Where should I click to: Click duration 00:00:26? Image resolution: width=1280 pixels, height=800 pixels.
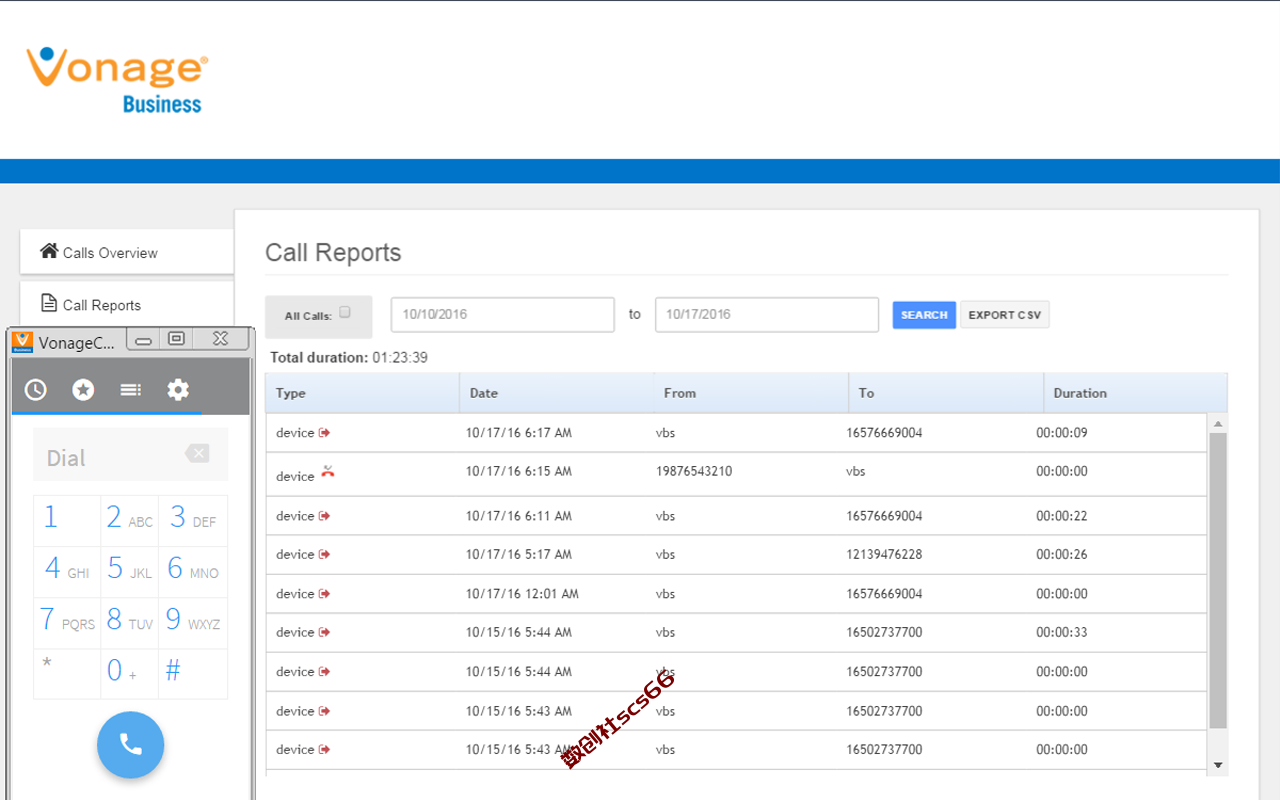1062,554
